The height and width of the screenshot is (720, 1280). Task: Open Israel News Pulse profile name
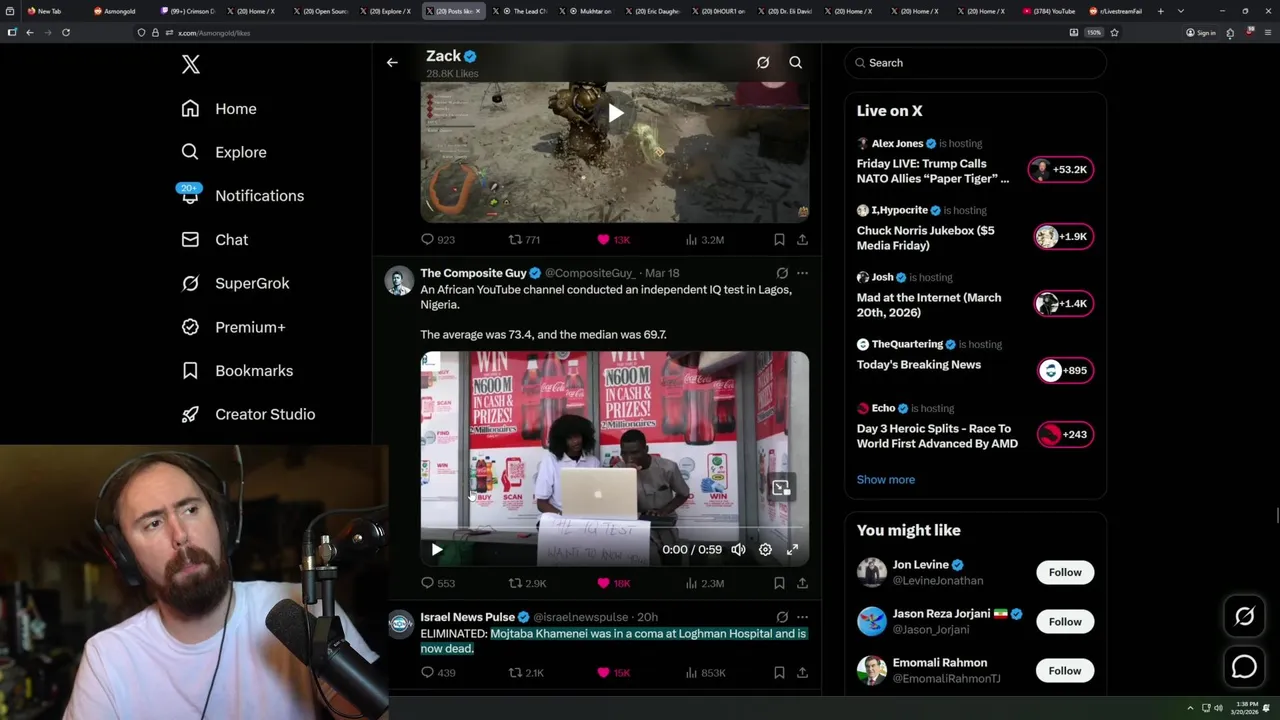[x=467, y=617]
